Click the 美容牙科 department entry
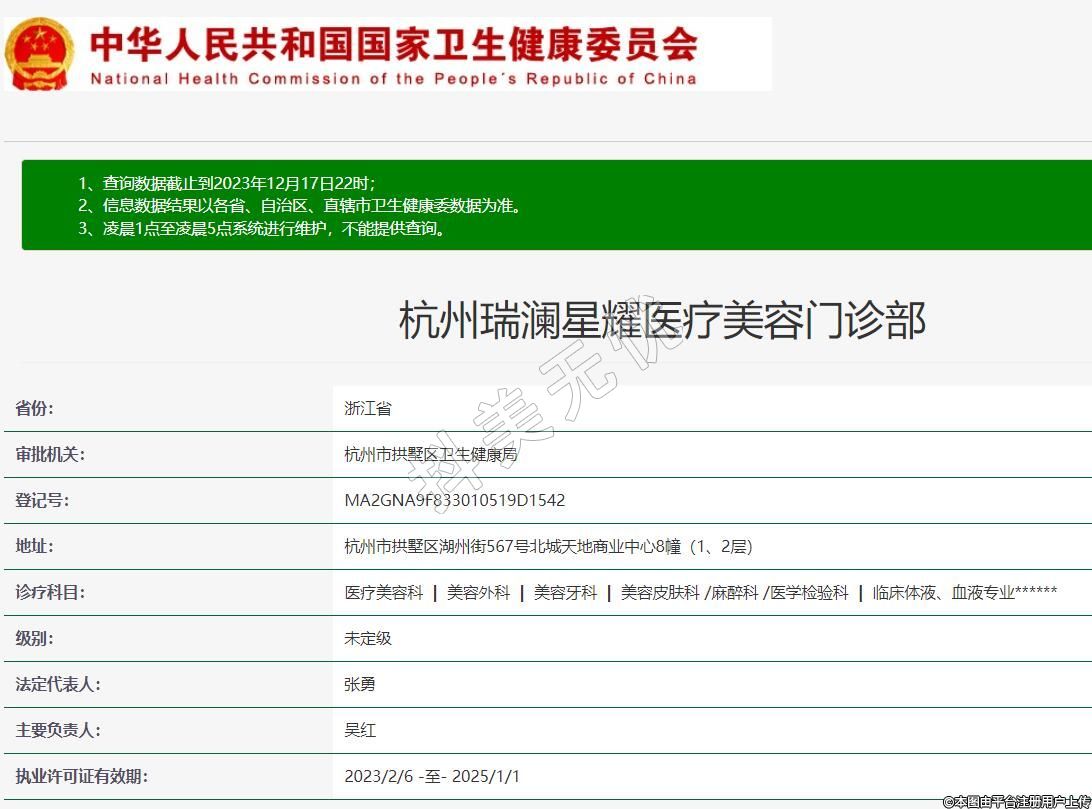Viewport: 1092px width, 809px height. (x=565, y=592)
